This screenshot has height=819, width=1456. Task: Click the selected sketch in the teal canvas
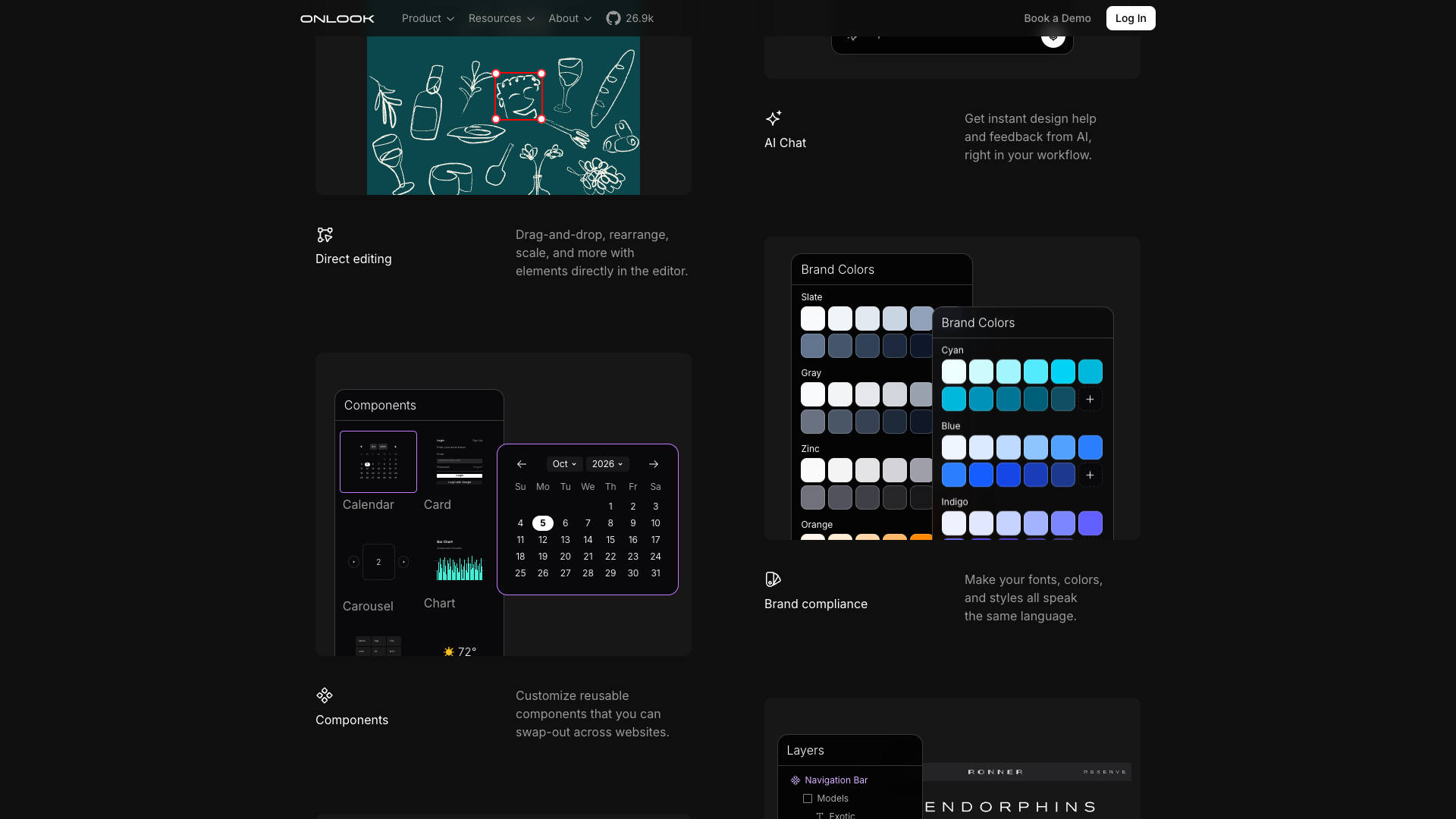[519, 96]
